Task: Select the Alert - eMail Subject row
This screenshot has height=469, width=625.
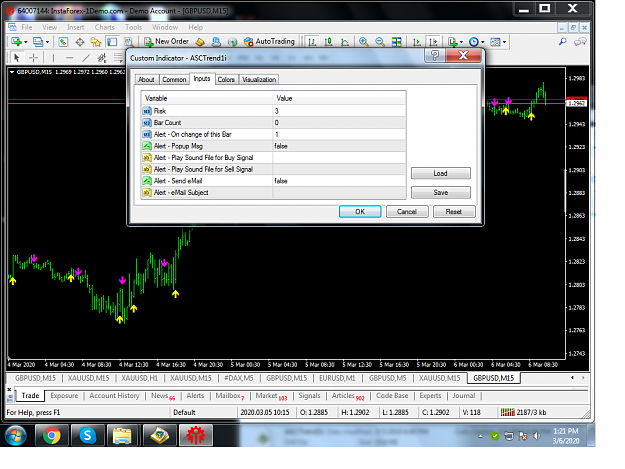Action: (x=273, y=192)
